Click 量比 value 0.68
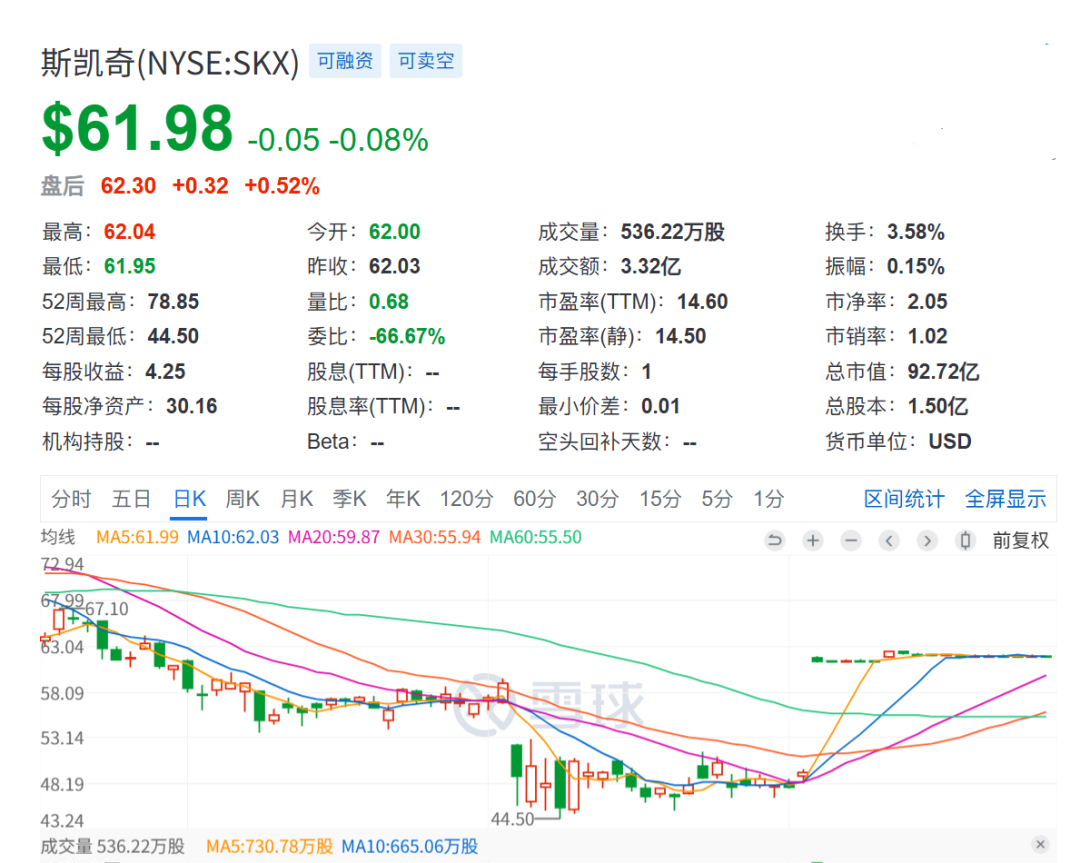 click(x=388, y=302)
